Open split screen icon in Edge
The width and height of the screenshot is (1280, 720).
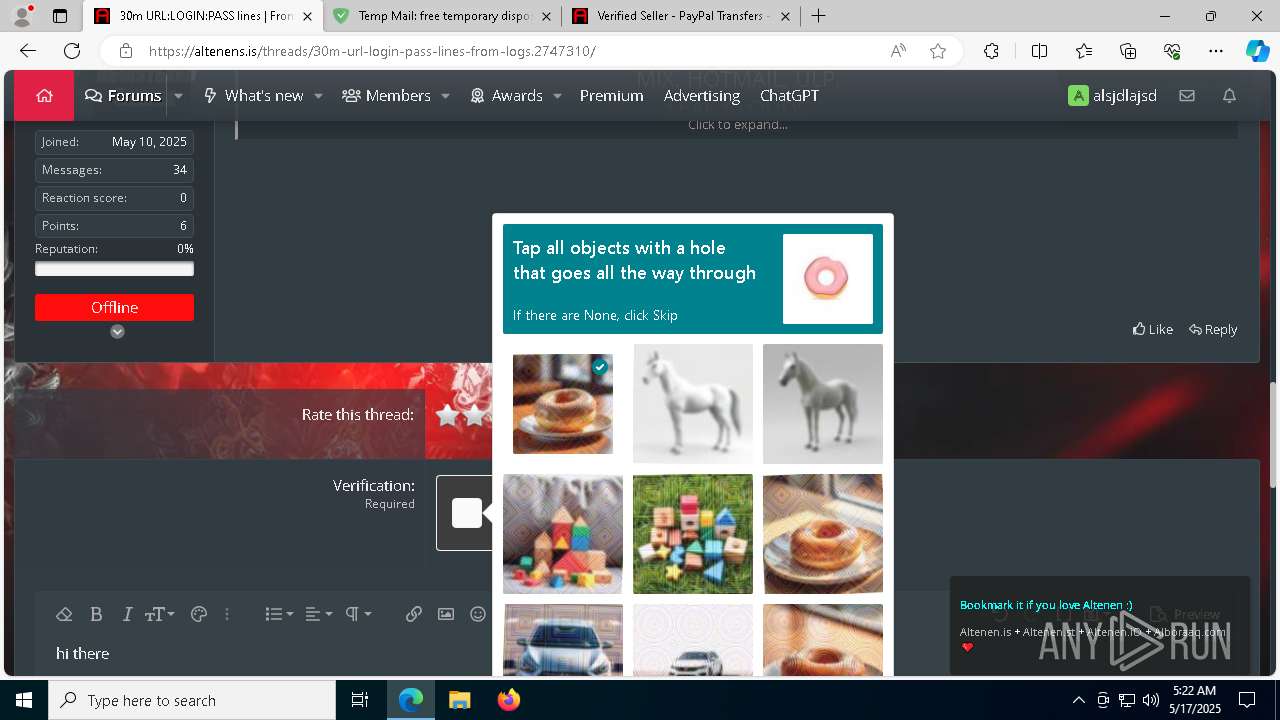click(1039, 51)
